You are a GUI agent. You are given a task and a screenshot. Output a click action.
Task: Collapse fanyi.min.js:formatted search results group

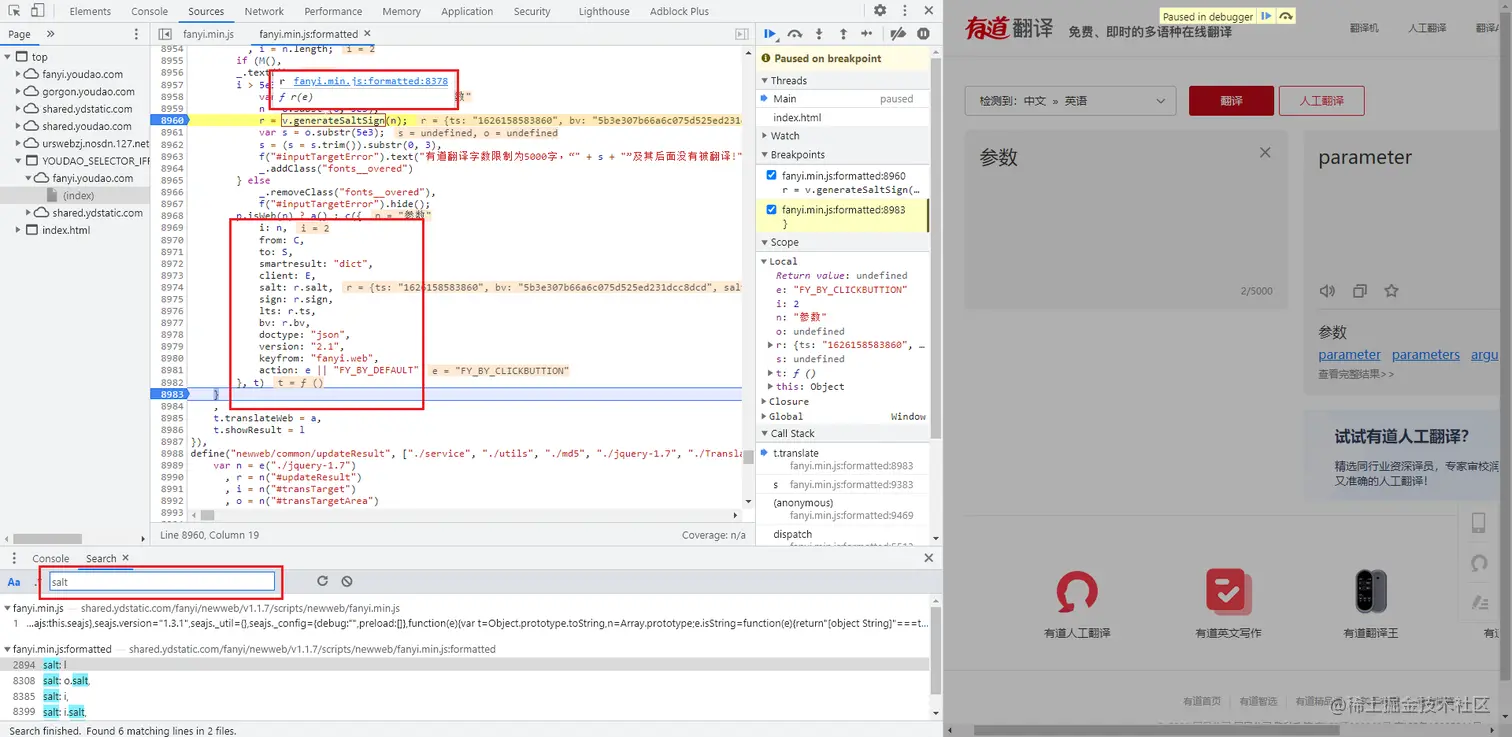pyautogui.click(x=7, y=649)
